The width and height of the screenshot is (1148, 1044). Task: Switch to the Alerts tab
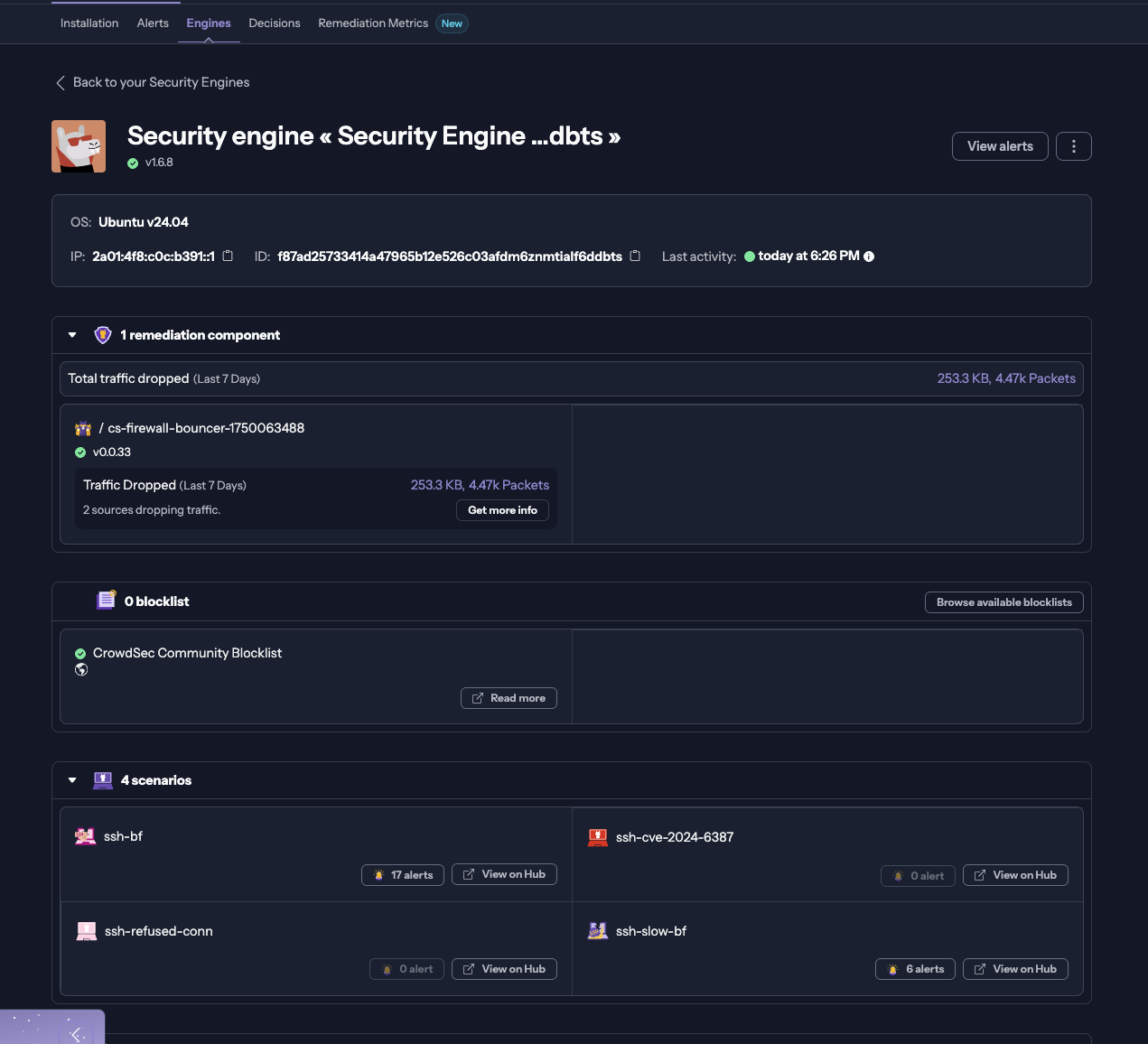click(x=153, y=23)
